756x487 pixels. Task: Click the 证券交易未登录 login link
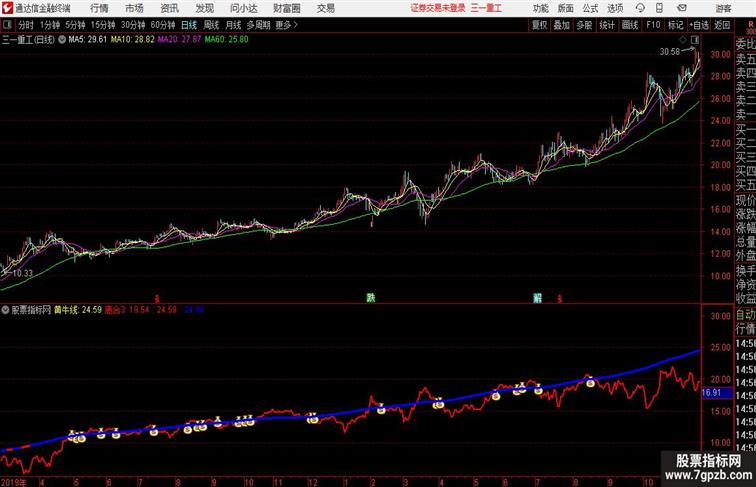[438, 8]
